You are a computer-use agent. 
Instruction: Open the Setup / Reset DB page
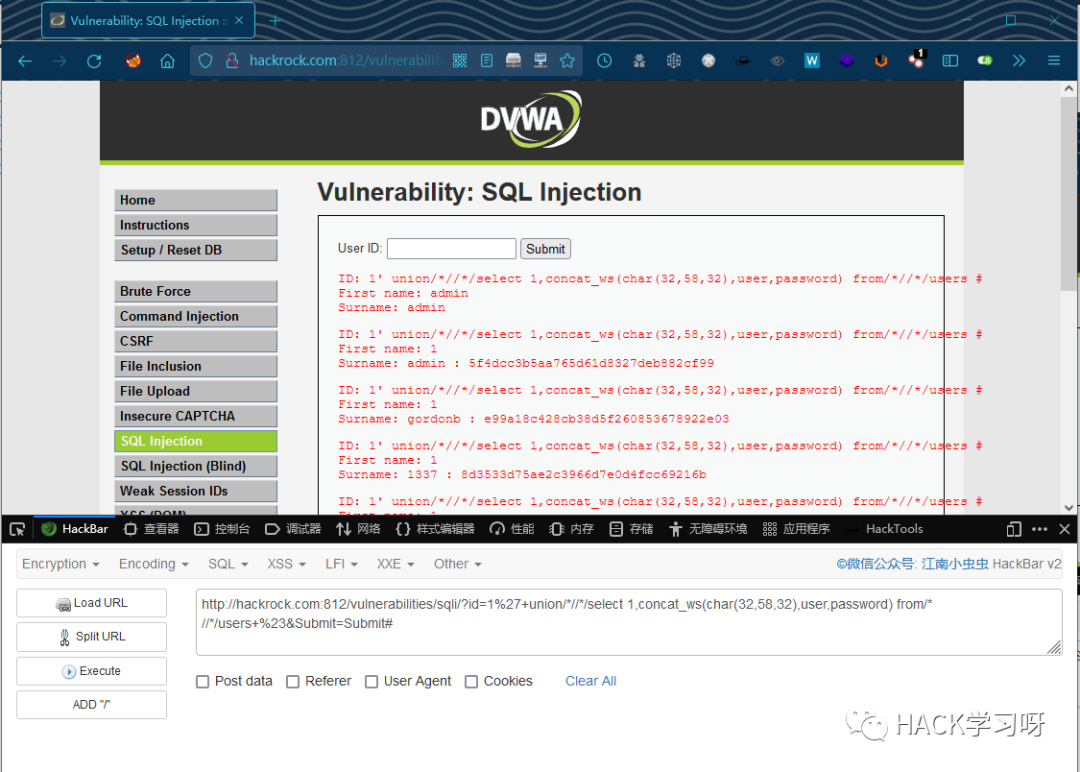pos(196,250)
